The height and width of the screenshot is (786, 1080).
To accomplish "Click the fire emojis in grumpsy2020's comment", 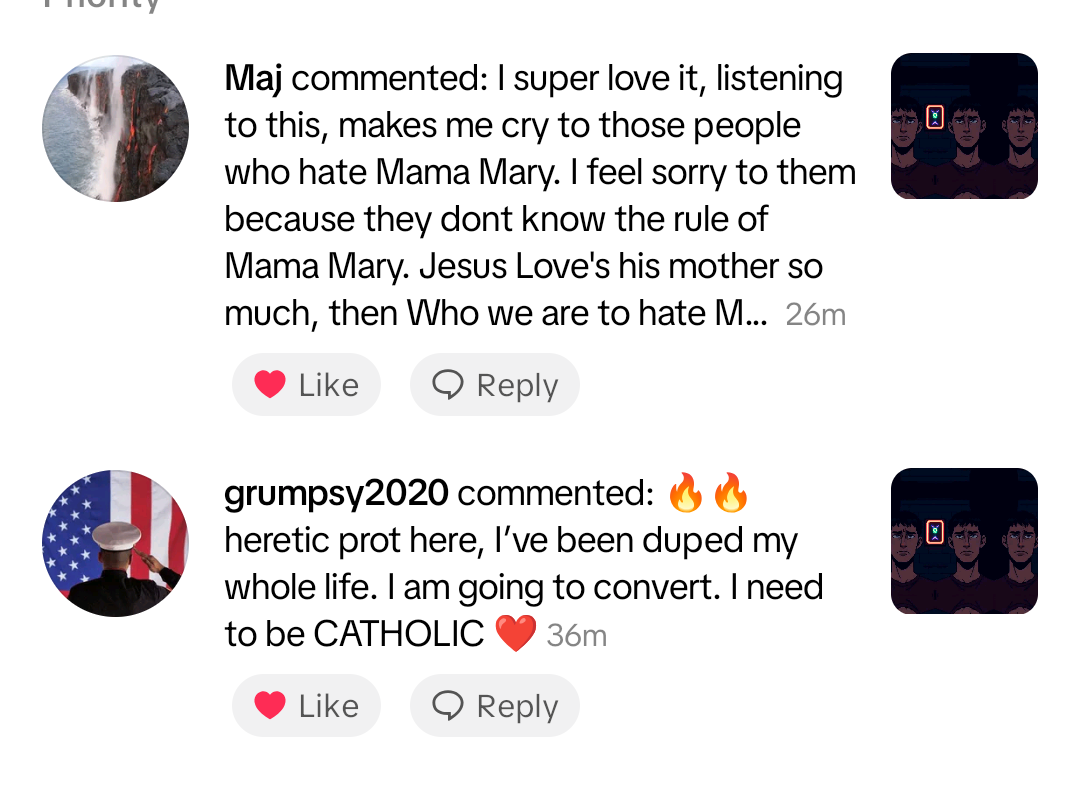I will pyautogui.click(x=707, y=492).
